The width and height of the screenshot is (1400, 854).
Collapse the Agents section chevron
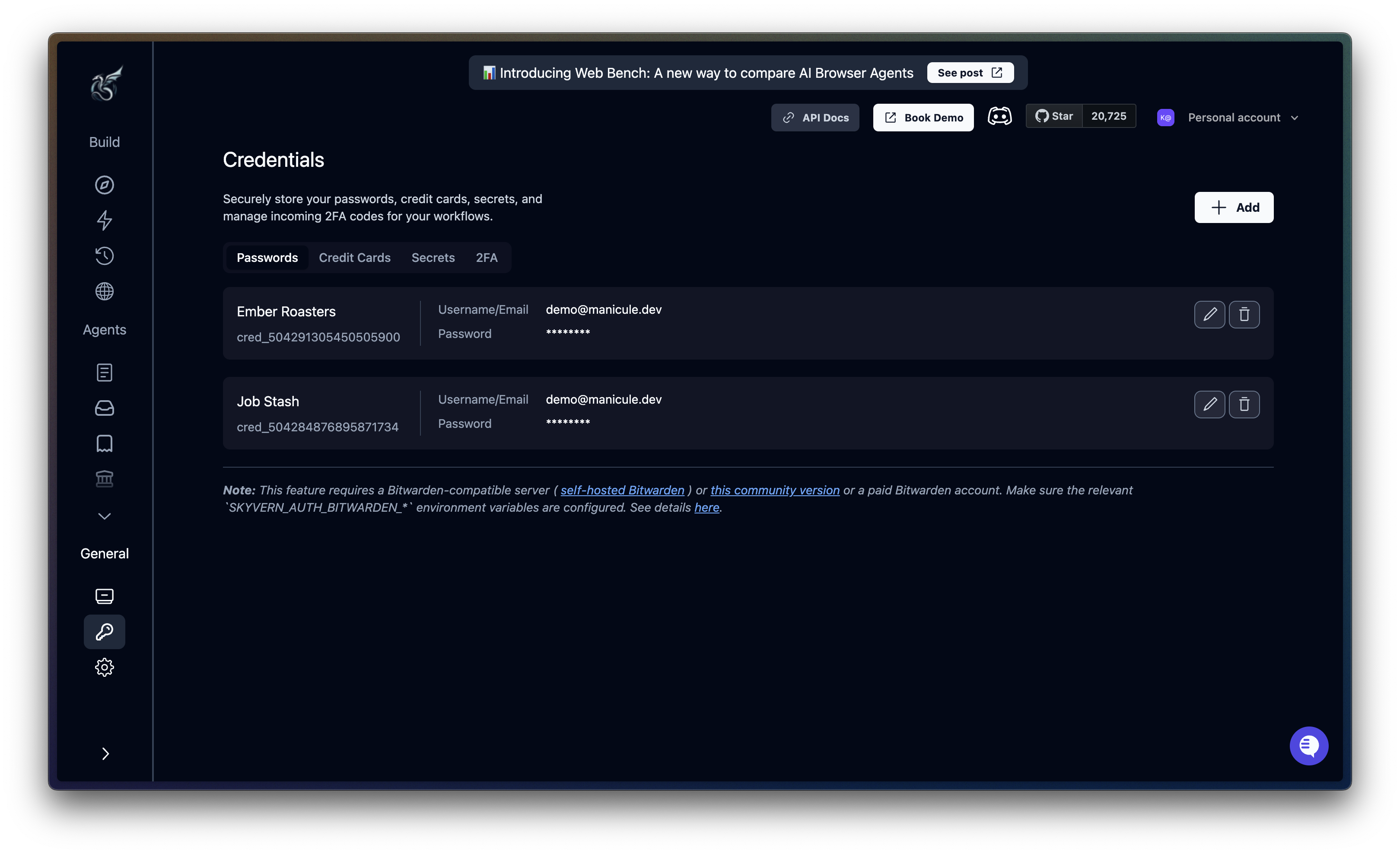click(105, 516)
